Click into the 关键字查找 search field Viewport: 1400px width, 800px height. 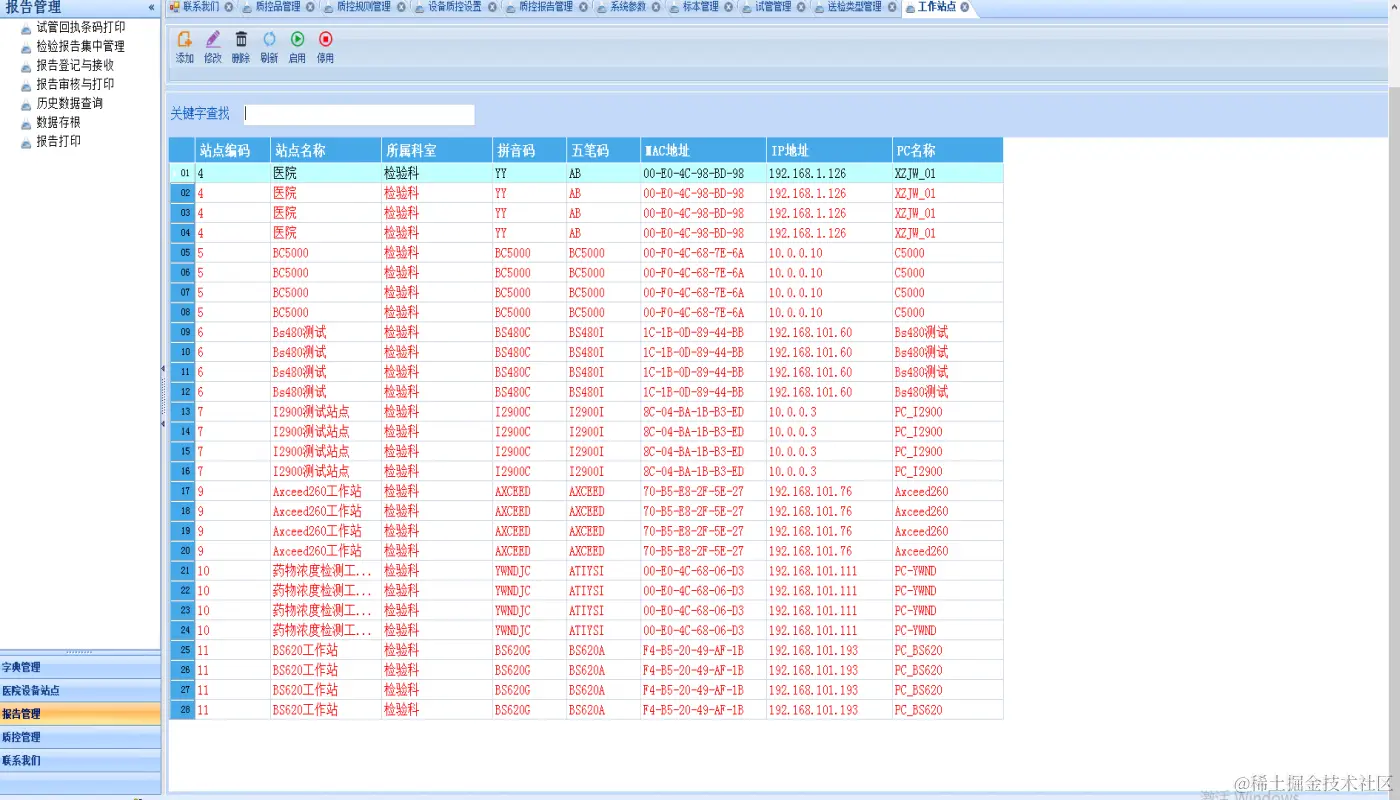pos(359,114)
